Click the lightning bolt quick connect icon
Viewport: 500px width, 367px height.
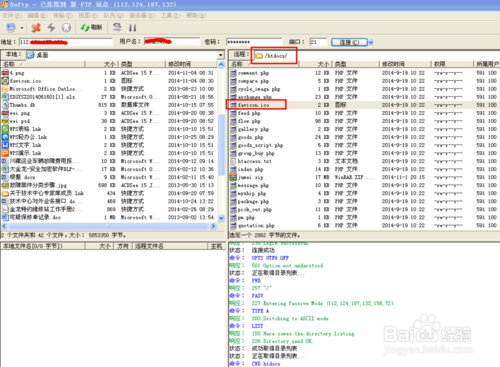51,28
